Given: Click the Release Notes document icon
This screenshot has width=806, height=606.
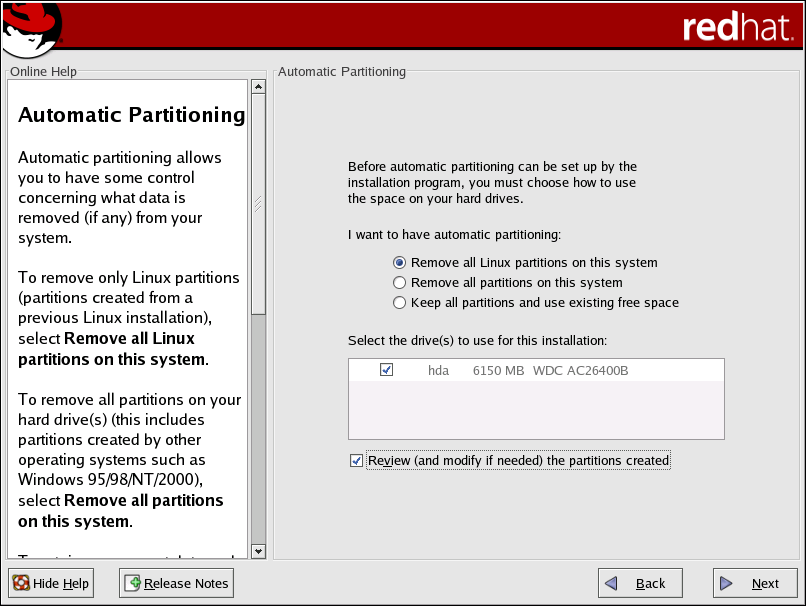Looking at the screenshot, I should (132, 583).
